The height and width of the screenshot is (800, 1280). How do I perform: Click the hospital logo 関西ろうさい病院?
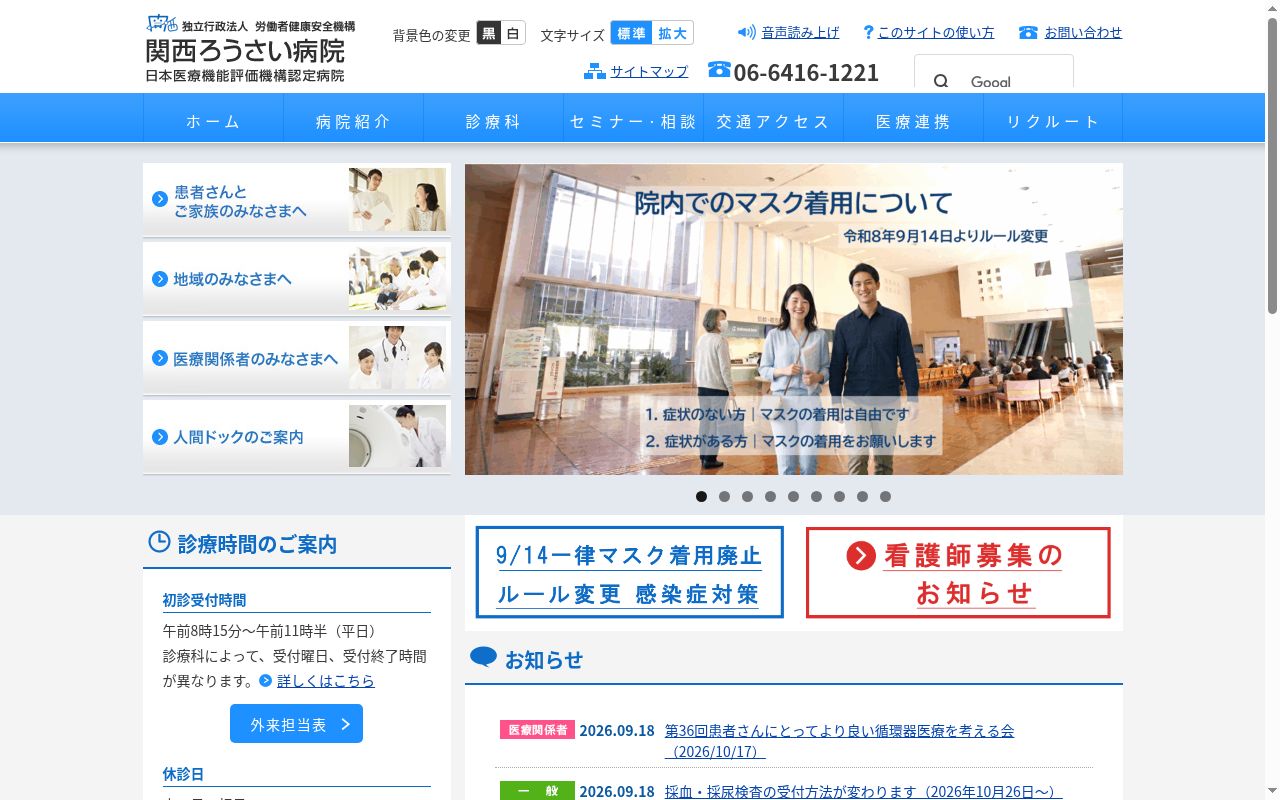250,49
